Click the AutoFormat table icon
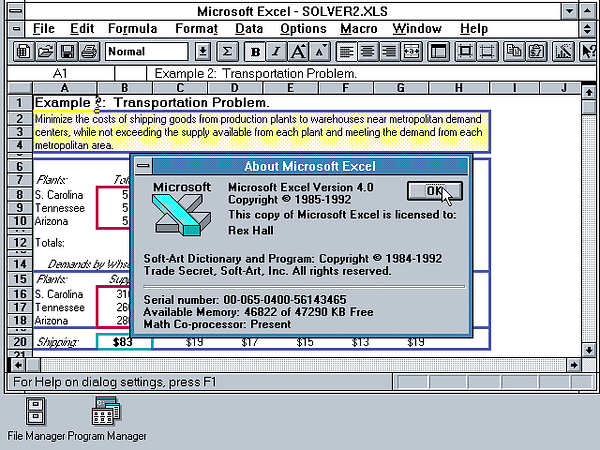The image size is (600, 450). 438,51
